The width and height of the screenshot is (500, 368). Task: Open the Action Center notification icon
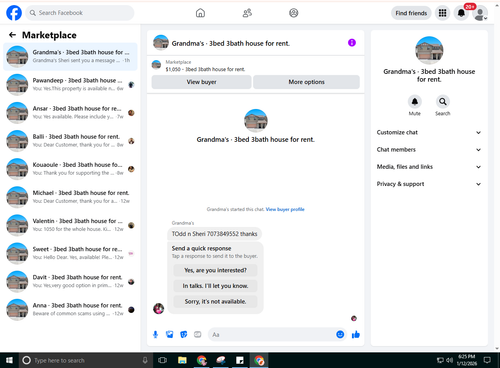pyautogui.click(x=487, y=360)
